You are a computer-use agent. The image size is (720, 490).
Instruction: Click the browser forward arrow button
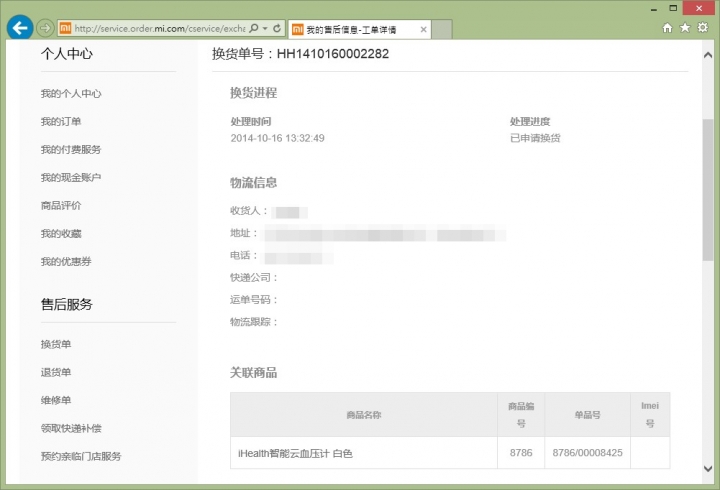point(45,28)
